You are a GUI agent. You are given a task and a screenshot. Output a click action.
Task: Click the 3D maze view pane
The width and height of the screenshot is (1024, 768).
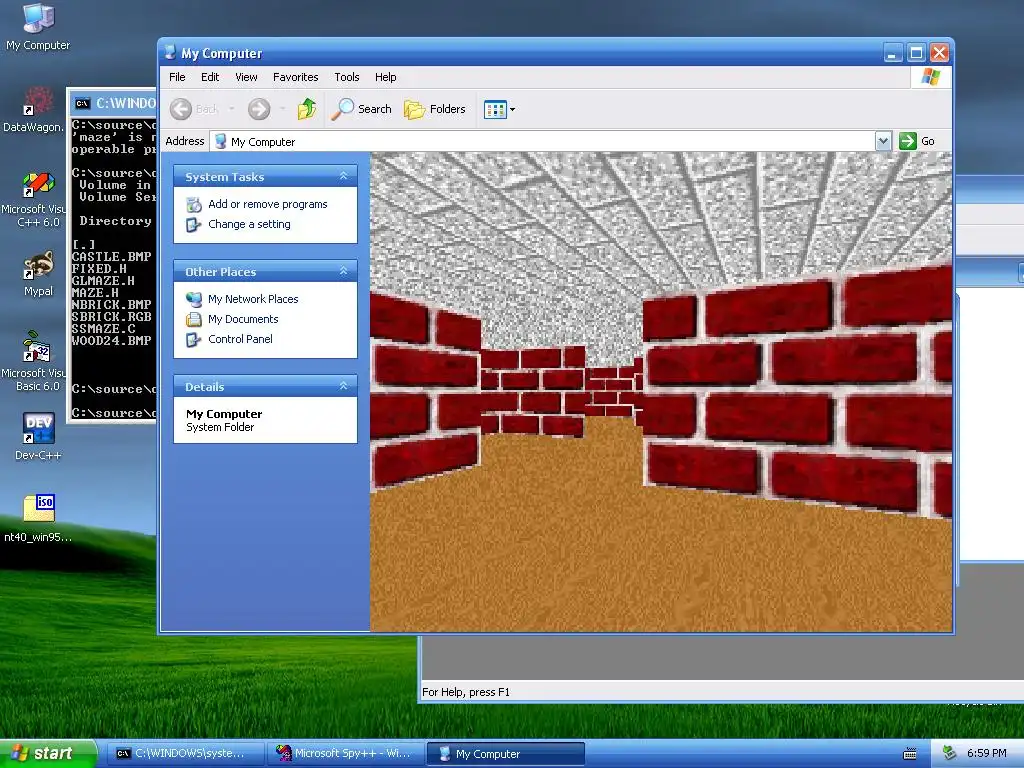pos(661,392)
